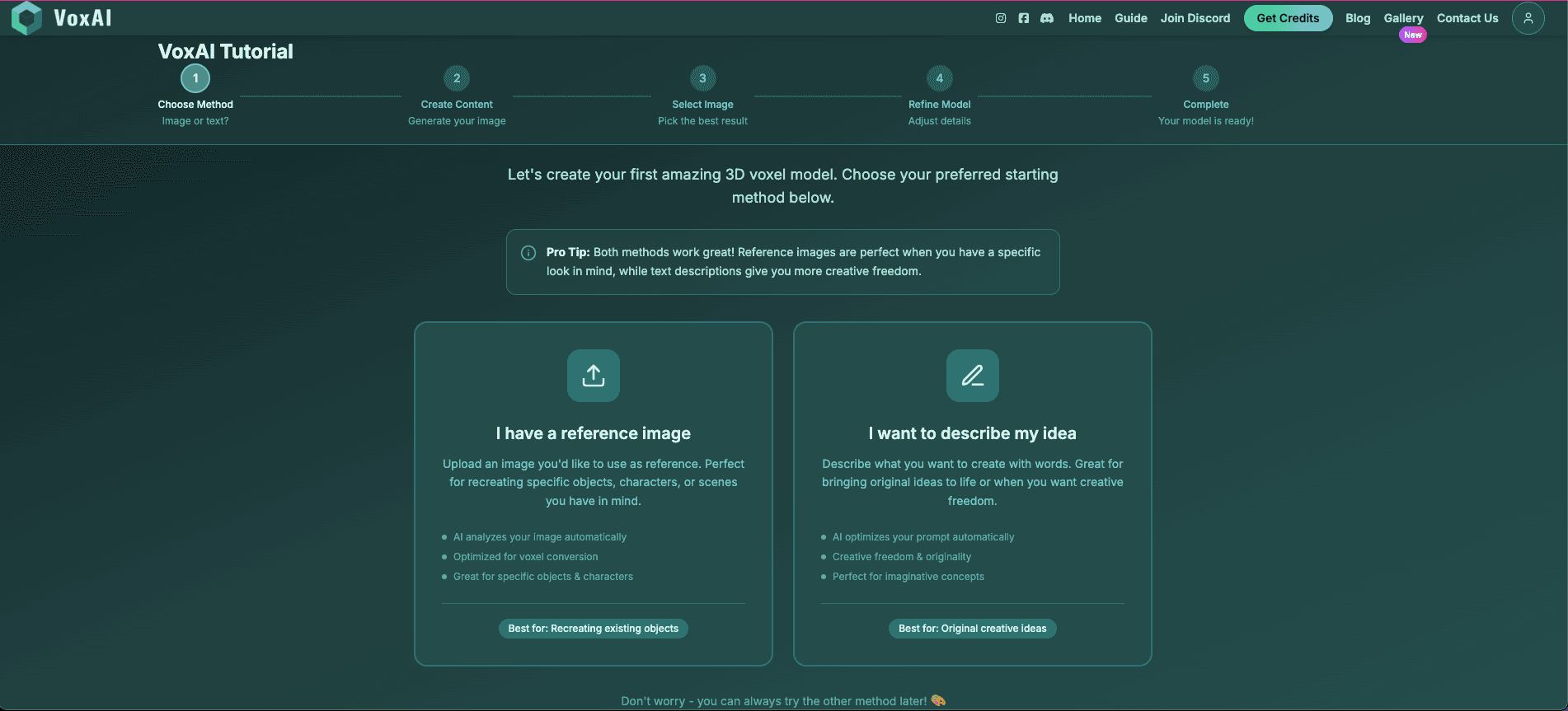The image size is (1568, 711).
Task: Open the Gallery page marked New
Action: point(1403,18)
